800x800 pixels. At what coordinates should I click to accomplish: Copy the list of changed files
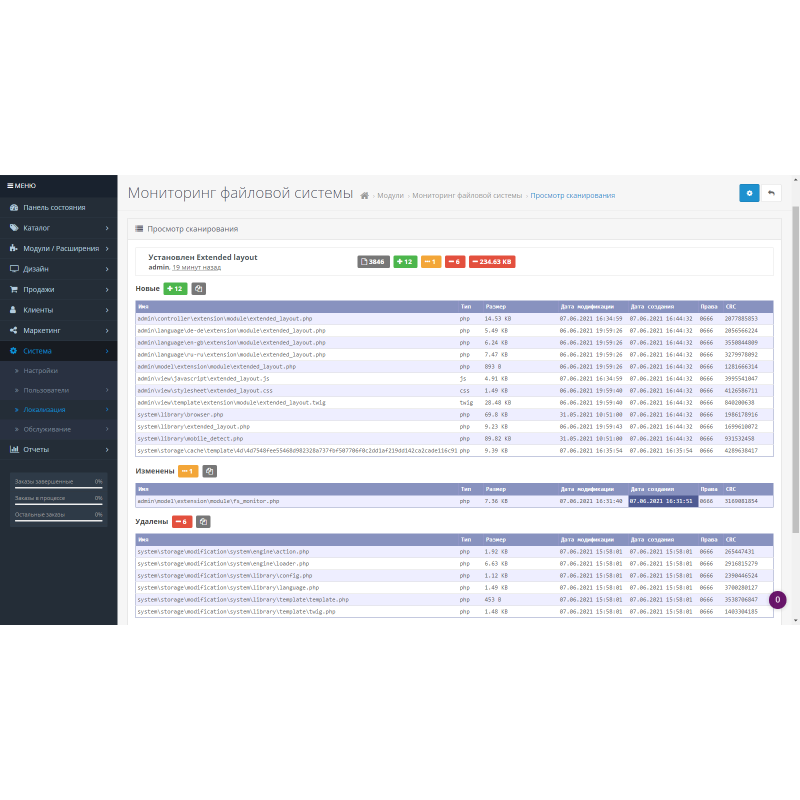tap(210, 471)
